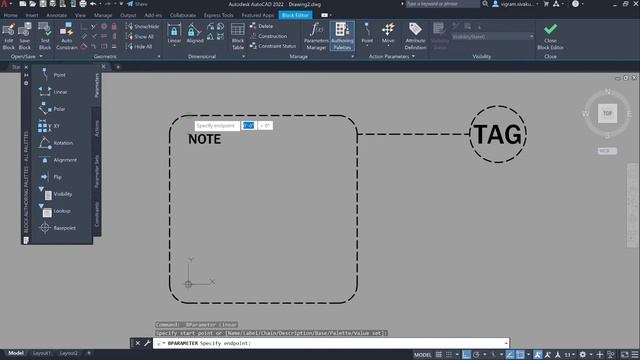This screenshot has width=640, height=360.
Task: Toggle drawing grid display in status bar
Action: tap(439, 355)
